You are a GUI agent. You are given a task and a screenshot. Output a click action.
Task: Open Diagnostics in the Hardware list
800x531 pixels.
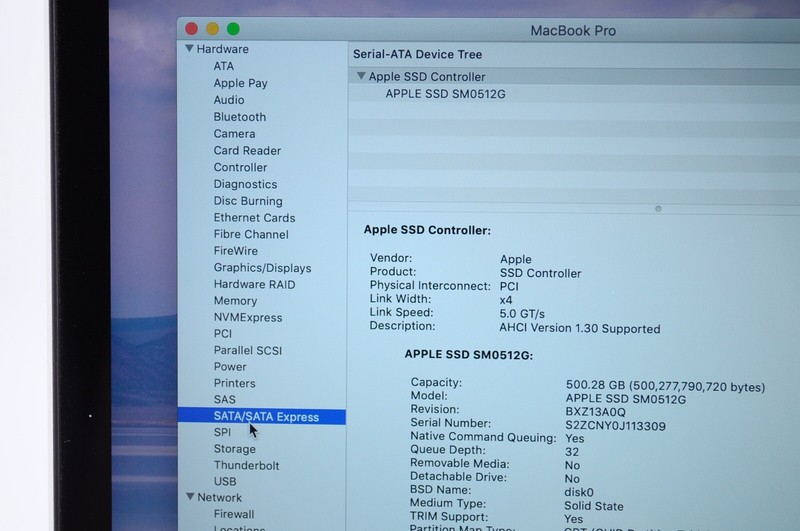(x=245, y=184)
